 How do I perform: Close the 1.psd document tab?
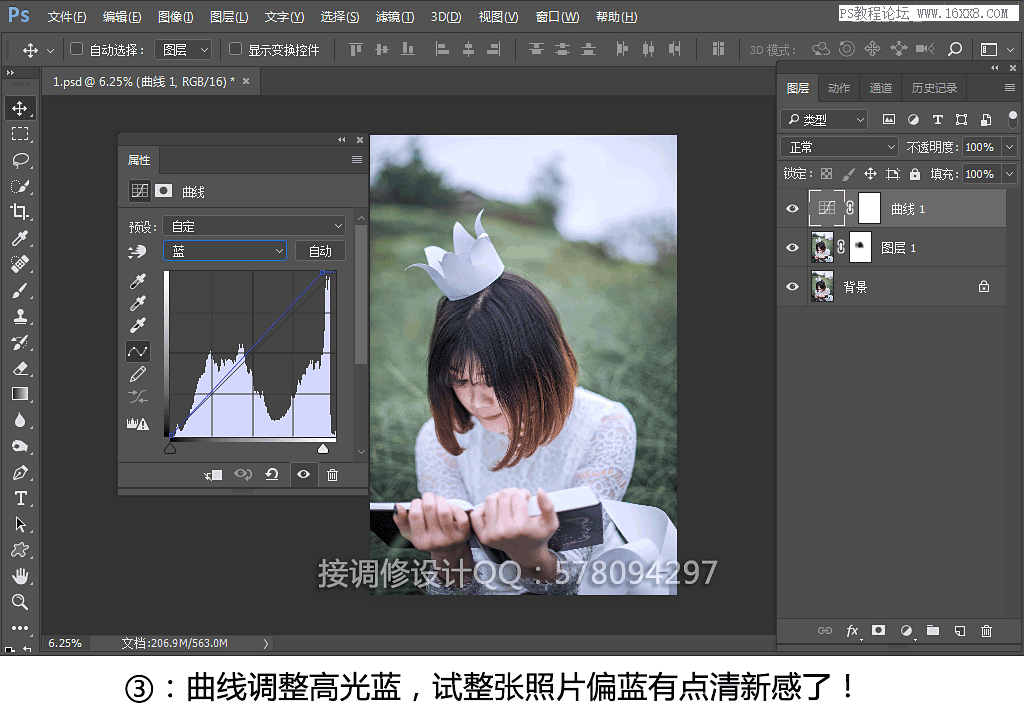246,81
